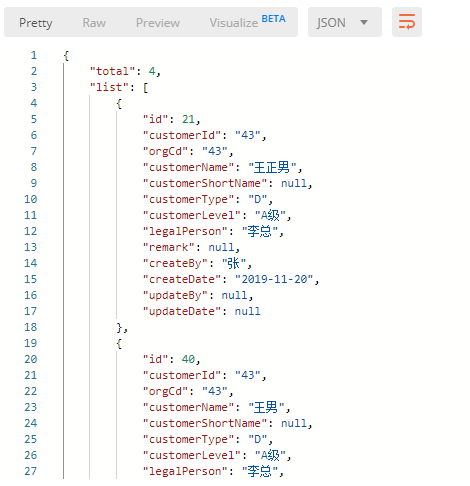Click the "total" key on line 2
The image size is (470, 486).
click(x=112, y=71)
